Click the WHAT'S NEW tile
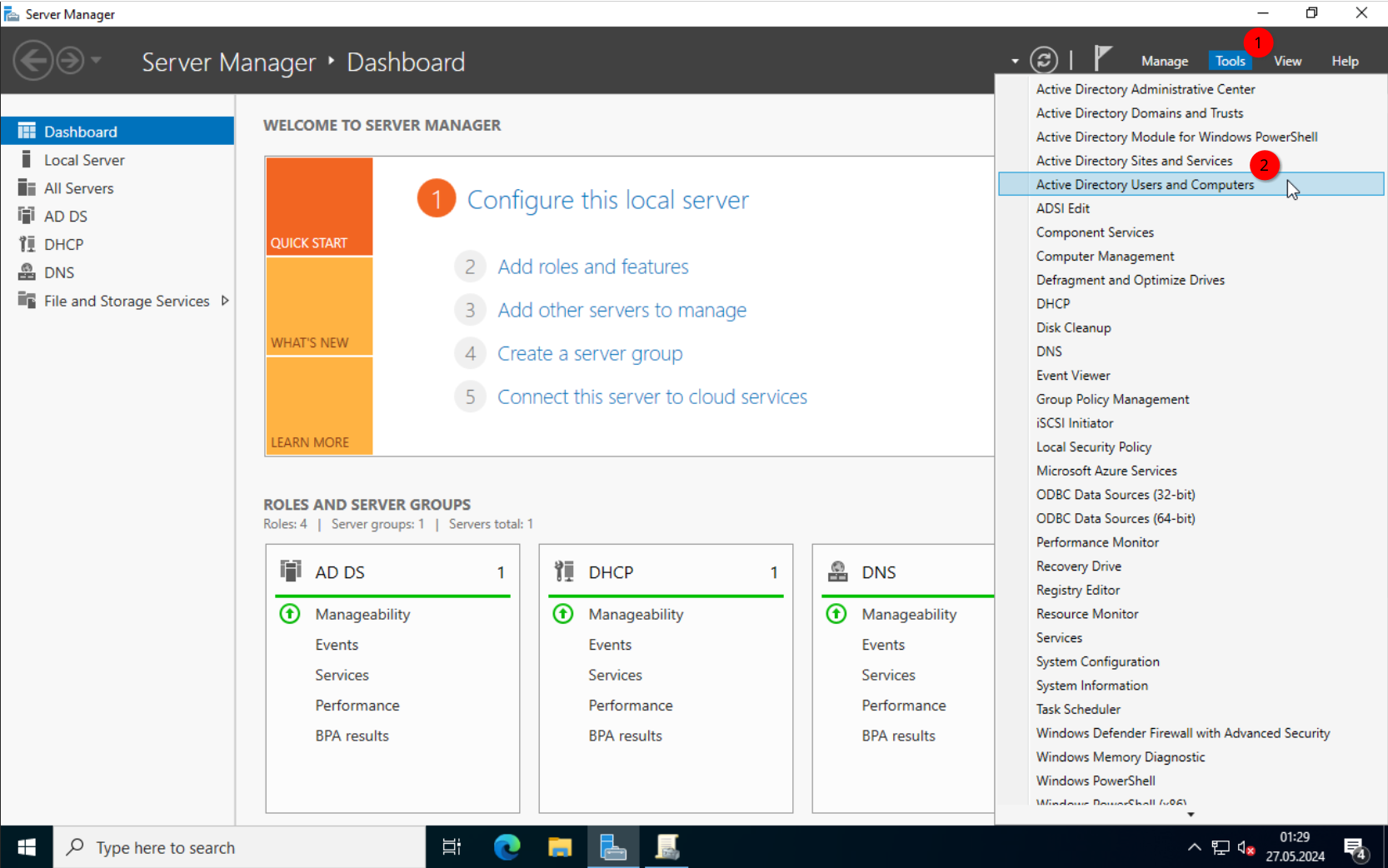 [x=319, y=307]
